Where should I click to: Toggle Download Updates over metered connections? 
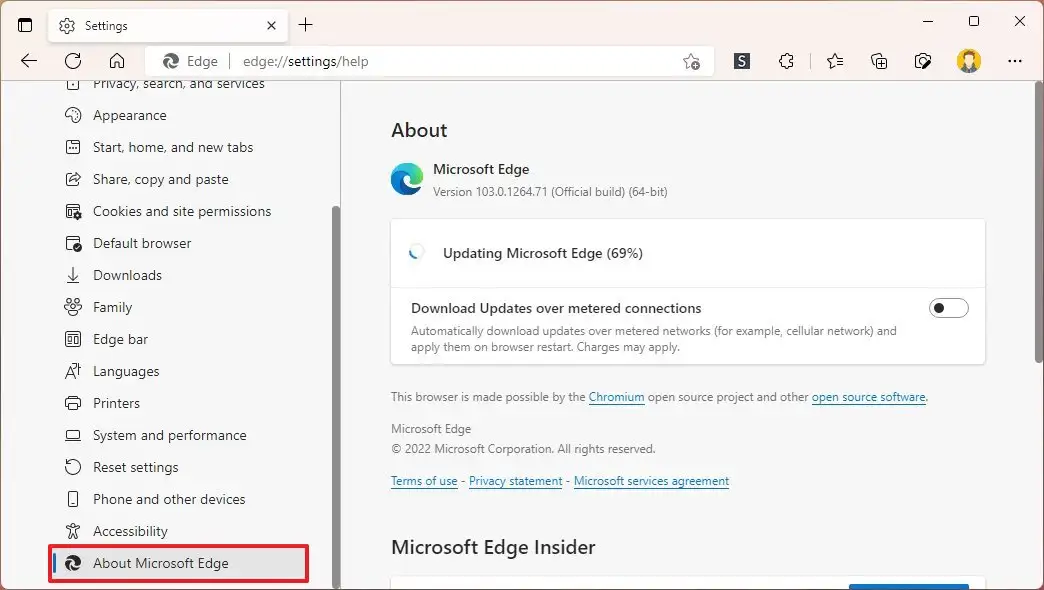948,308
